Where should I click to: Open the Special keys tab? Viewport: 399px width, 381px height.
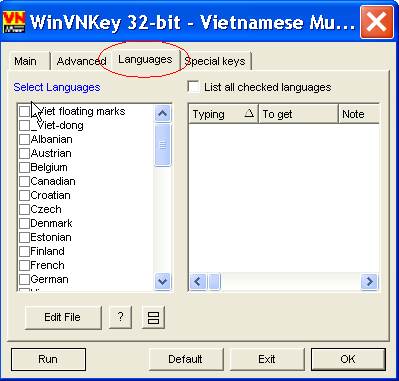tap(215, 61)
